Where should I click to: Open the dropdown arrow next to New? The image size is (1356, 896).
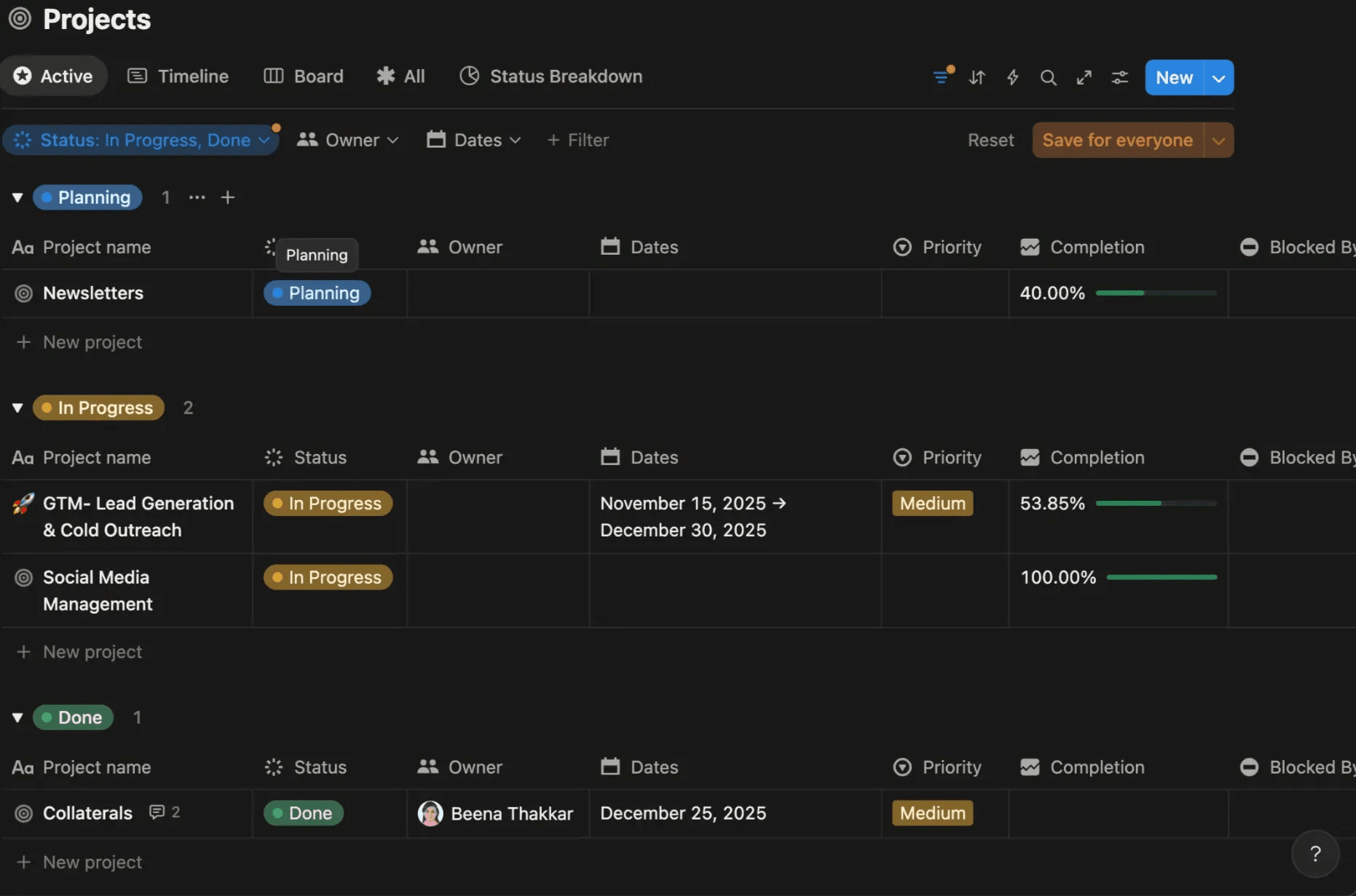(1218, 78)
